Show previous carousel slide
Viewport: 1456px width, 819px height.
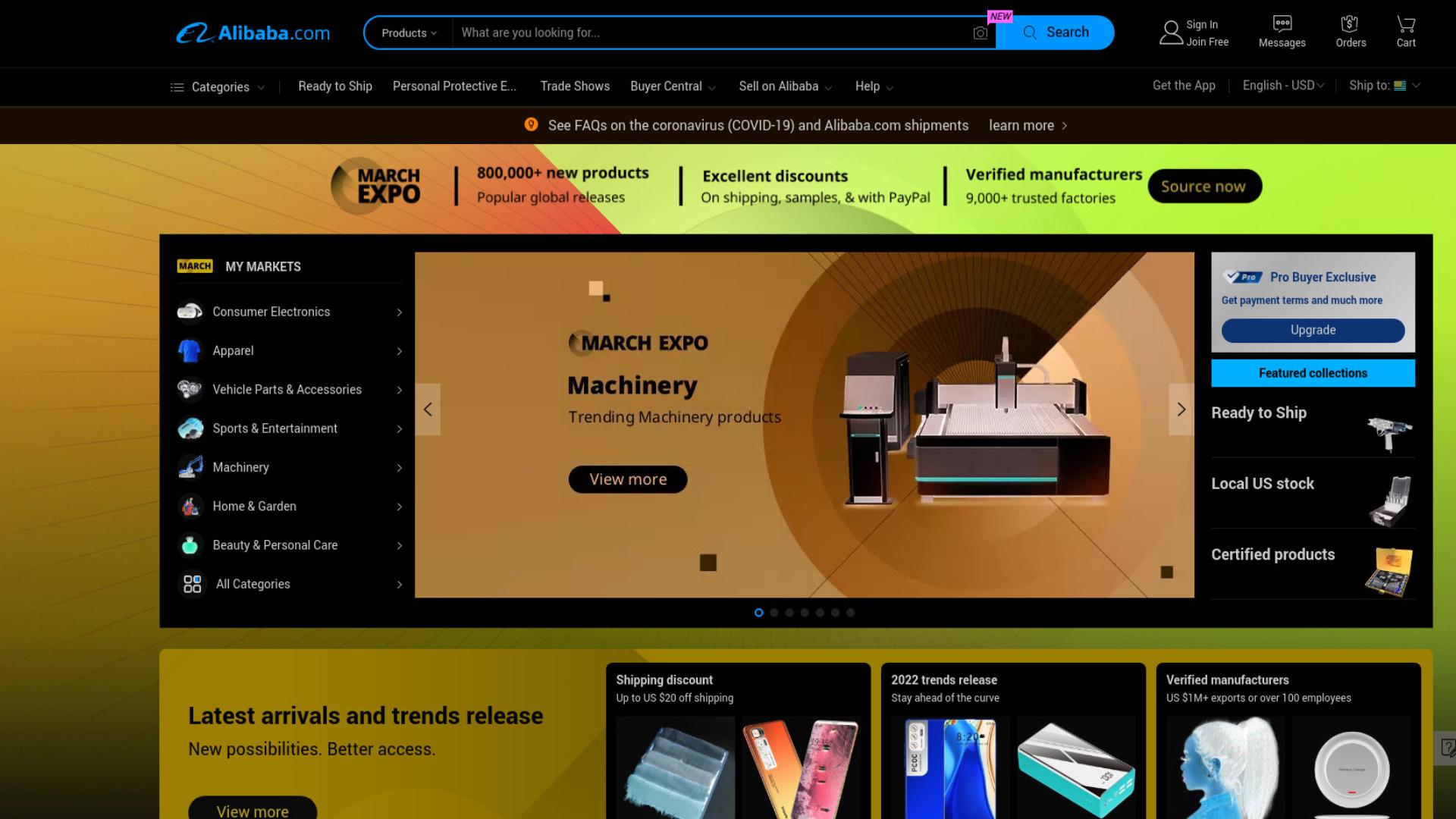point(428,409)
